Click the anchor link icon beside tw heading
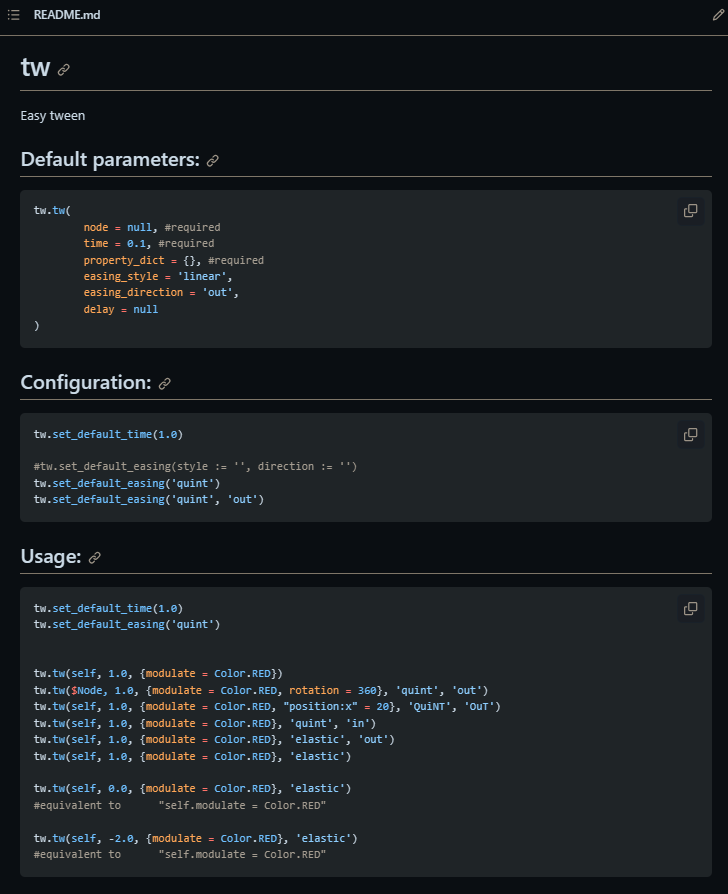Screen dimensions: 728x894 click(64, 70)
